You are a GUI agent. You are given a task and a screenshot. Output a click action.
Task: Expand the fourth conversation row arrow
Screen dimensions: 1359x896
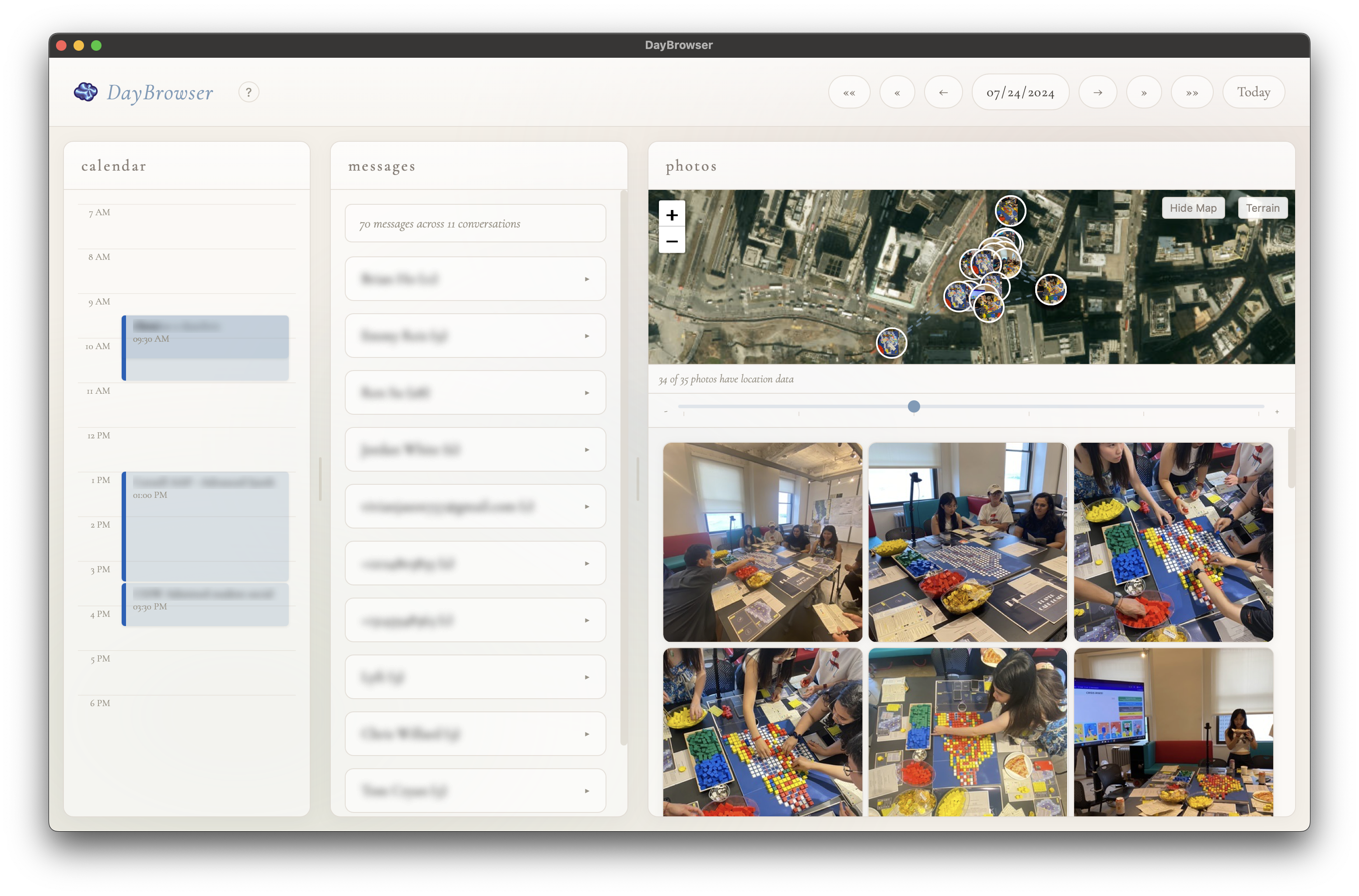click(x=586, y=450)
